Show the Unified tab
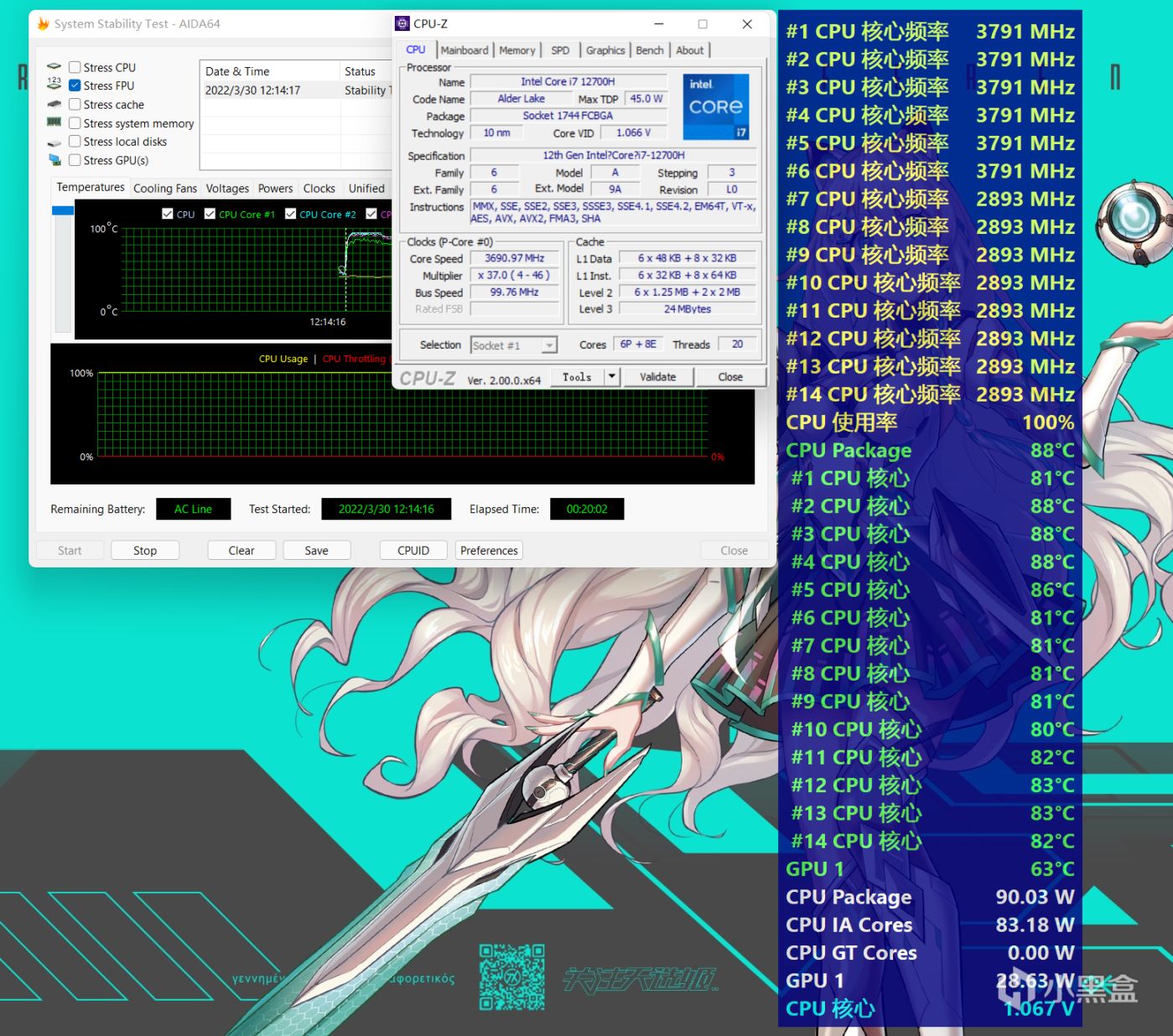The height and width of the screenshot is (1036, 1173). tap(366, 189)
